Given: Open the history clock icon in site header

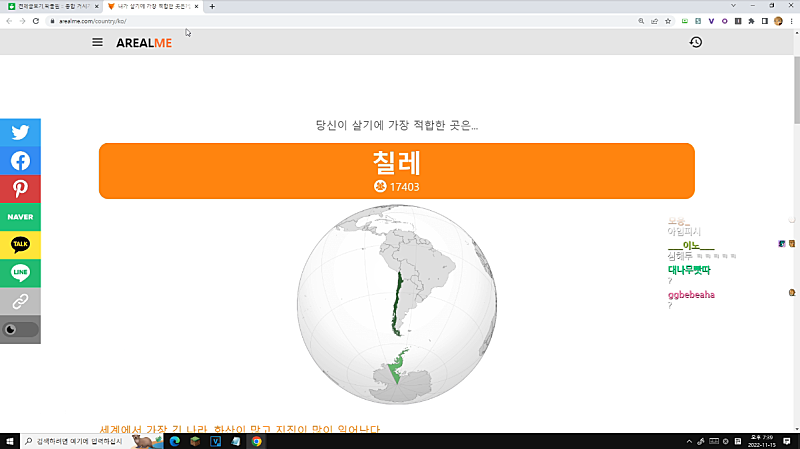Looking at the screenshot, I should click(x=696, y=42).
